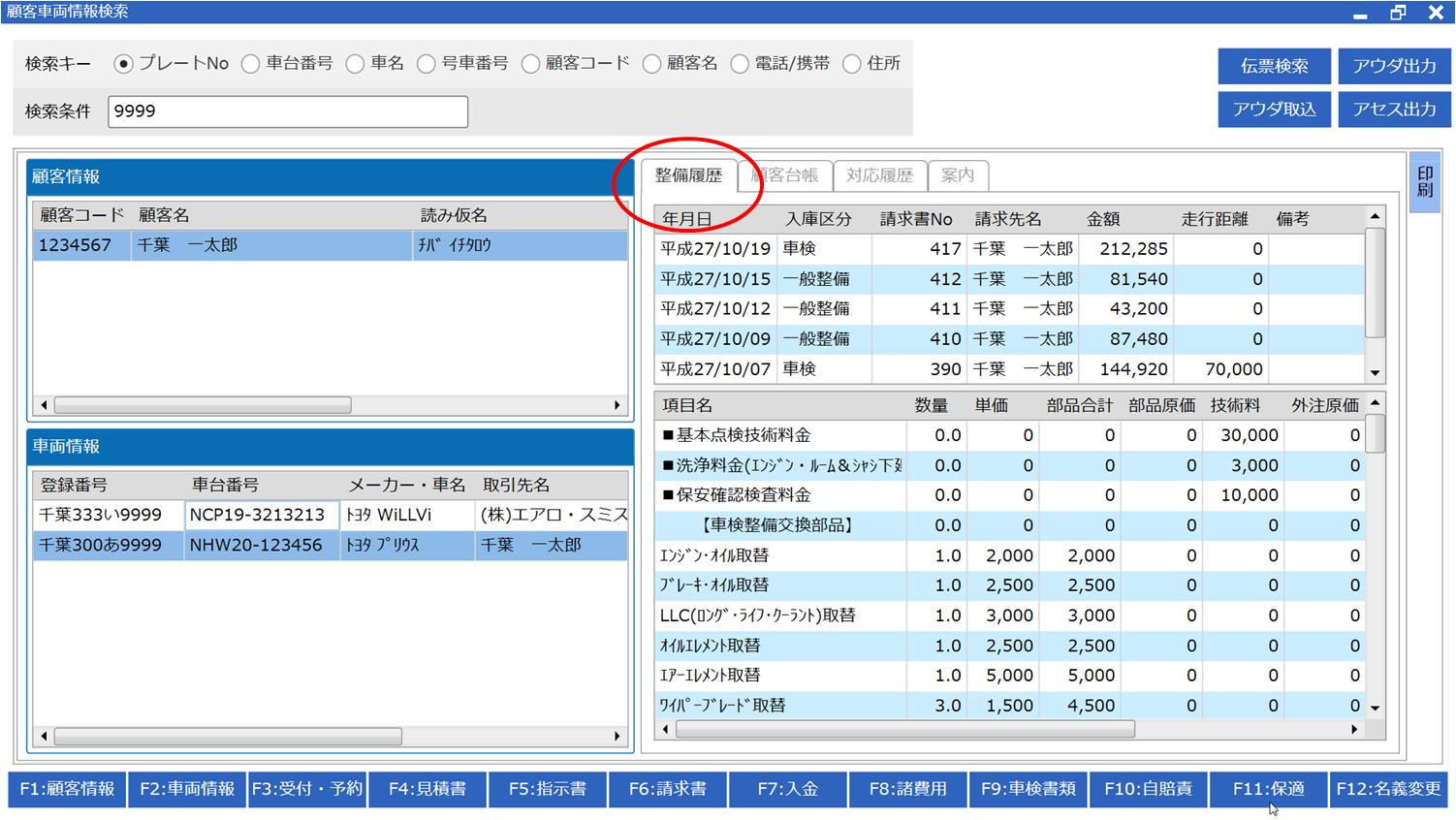1456x820 pixels.
Task: Select vehicle row 千葉333い9999
Action: (331, 515)
